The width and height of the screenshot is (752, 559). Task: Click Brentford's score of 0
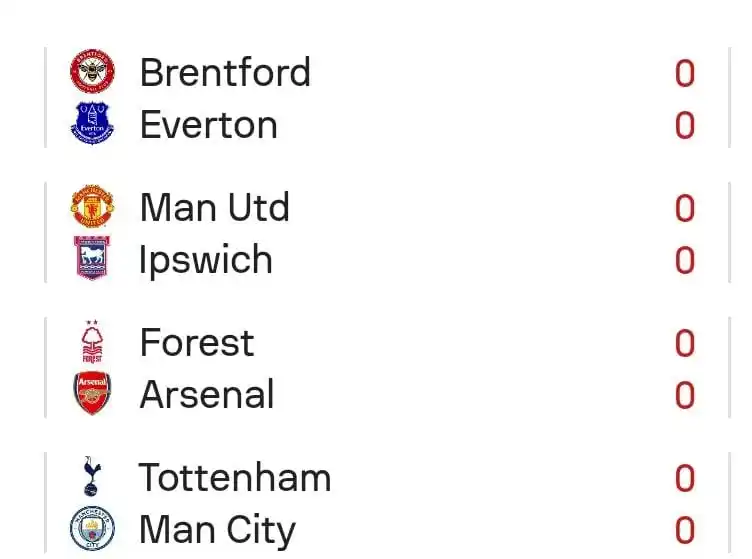pos(684,73)
